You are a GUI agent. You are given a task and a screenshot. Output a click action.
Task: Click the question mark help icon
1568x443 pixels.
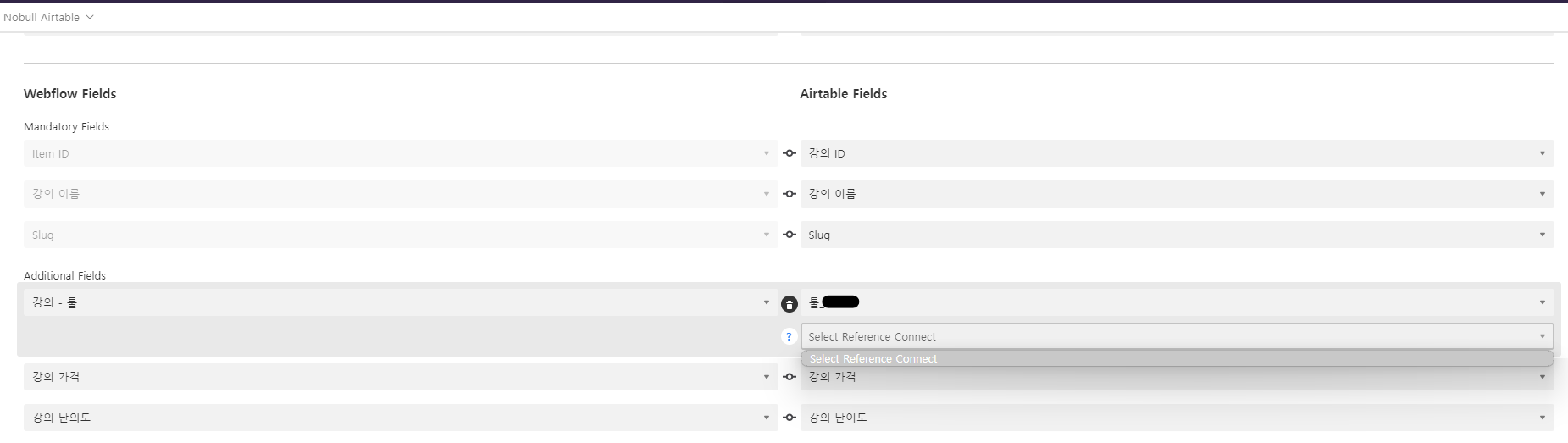(x=790, y=336)
